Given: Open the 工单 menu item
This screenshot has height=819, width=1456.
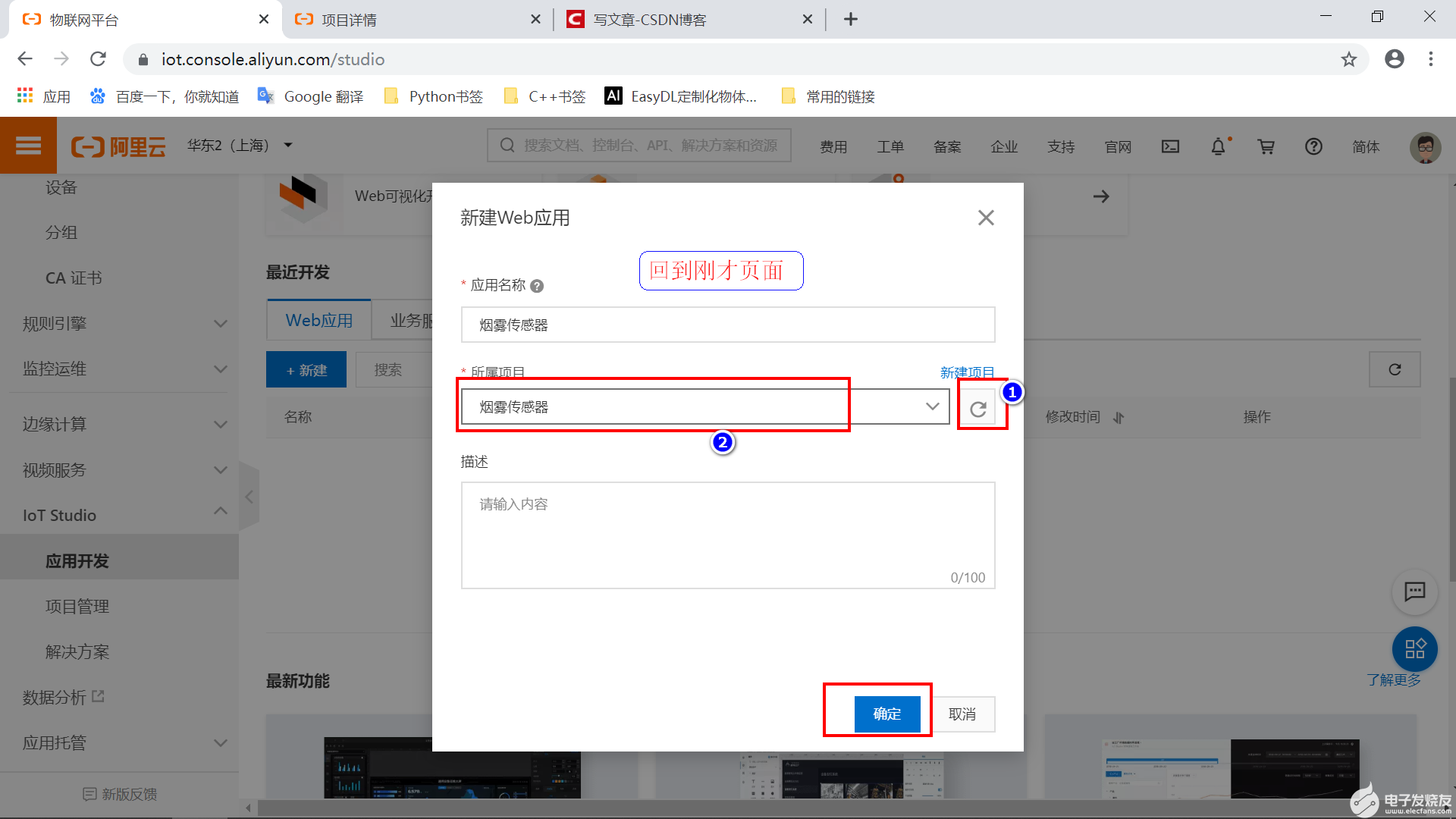Looking at the screenshot, I should pos(890,146).
